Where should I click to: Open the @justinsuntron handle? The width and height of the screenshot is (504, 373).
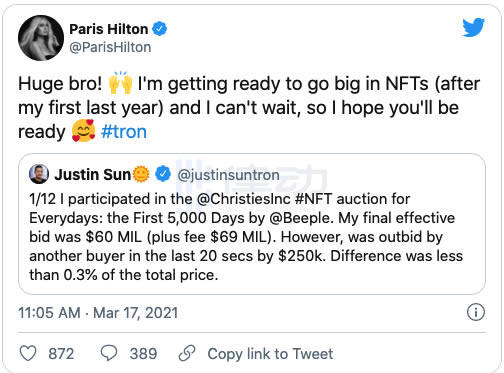pyautogui.click(x=228, y=175)
